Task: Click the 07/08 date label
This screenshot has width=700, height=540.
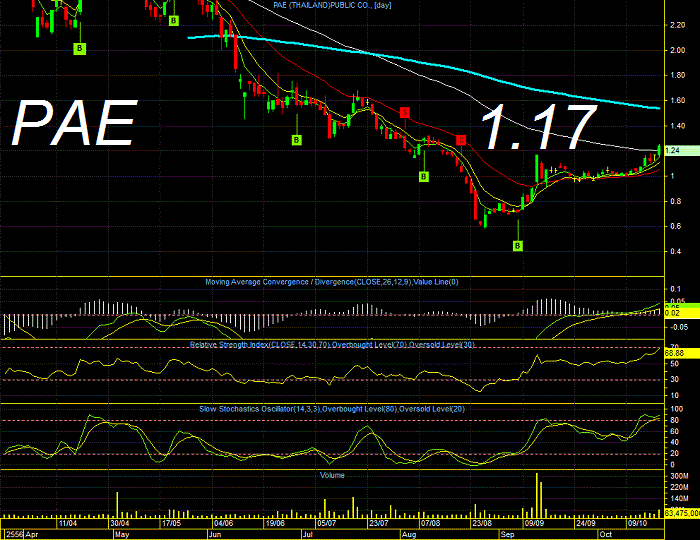Action: pyautogui.click(x=430, y=523)
